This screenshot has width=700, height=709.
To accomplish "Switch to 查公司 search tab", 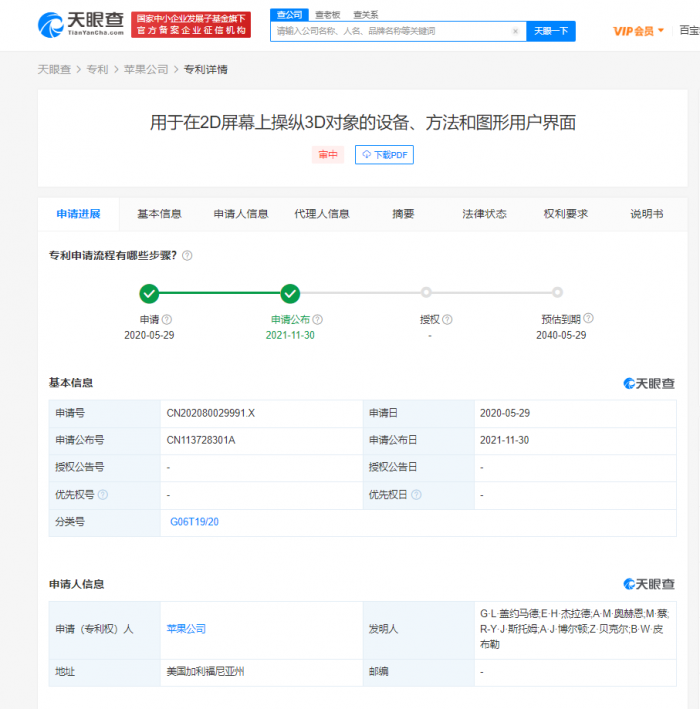I will click(x=289, y=15).
